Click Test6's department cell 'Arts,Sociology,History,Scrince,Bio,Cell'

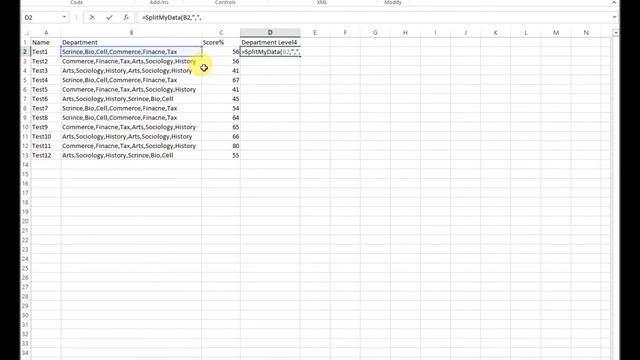pos(131,99)
